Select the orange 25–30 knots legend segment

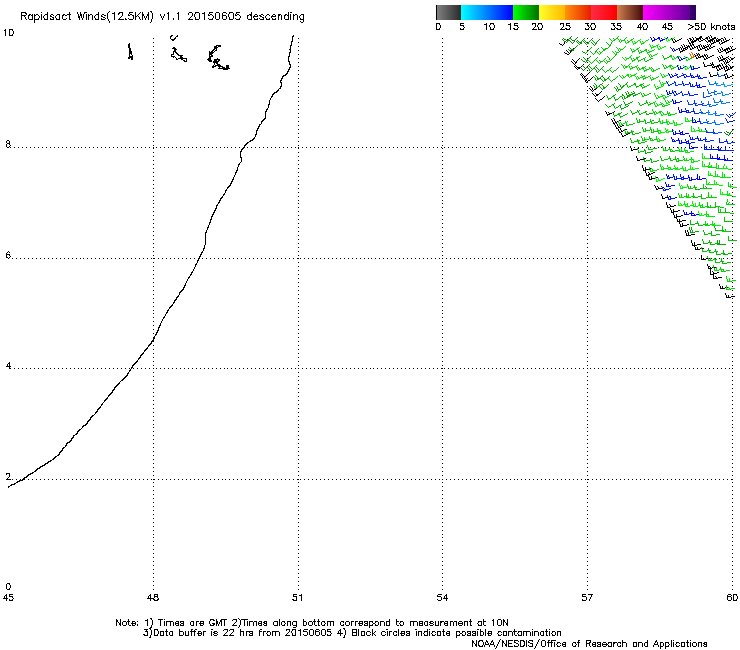click(x=578, y=12)
